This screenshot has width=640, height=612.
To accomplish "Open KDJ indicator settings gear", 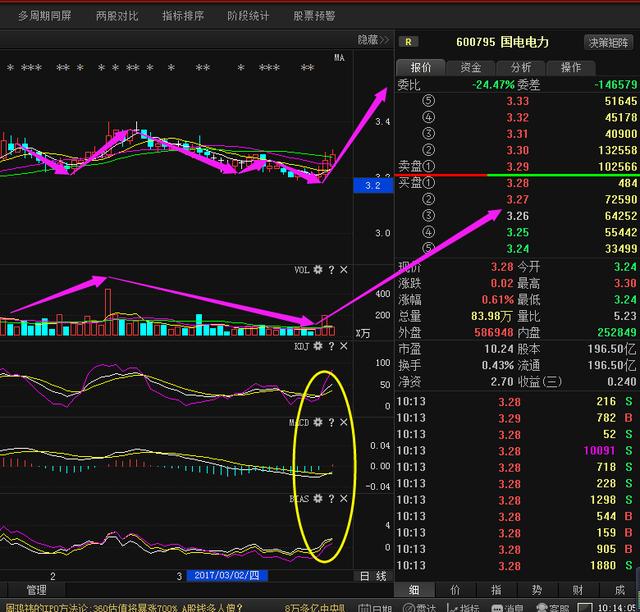I will pyautogui.click(x=318, y=346).
